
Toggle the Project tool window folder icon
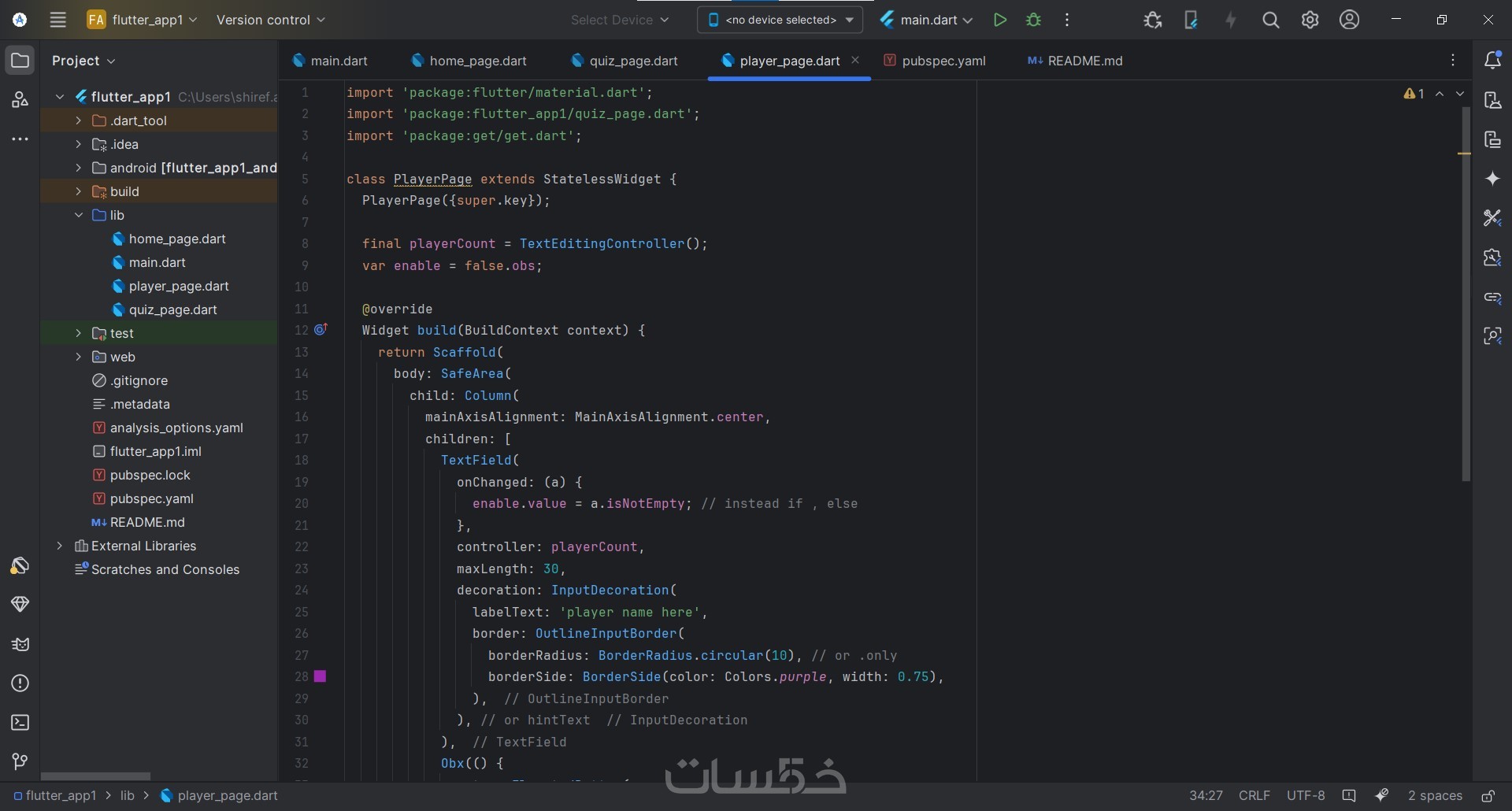20,60
